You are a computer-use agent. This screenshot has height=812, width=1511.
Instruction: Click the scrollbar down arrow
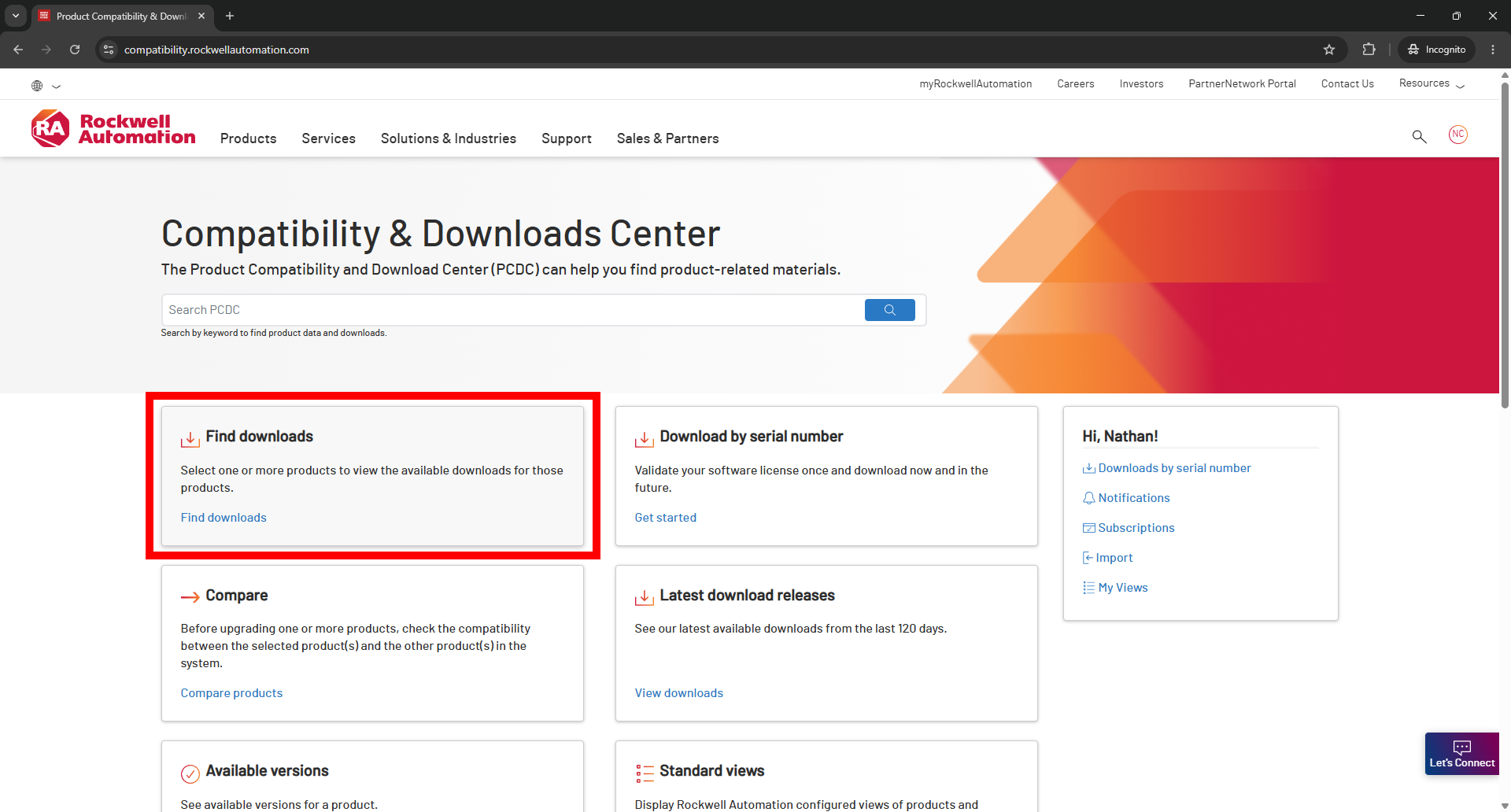tap(1505, 806)
